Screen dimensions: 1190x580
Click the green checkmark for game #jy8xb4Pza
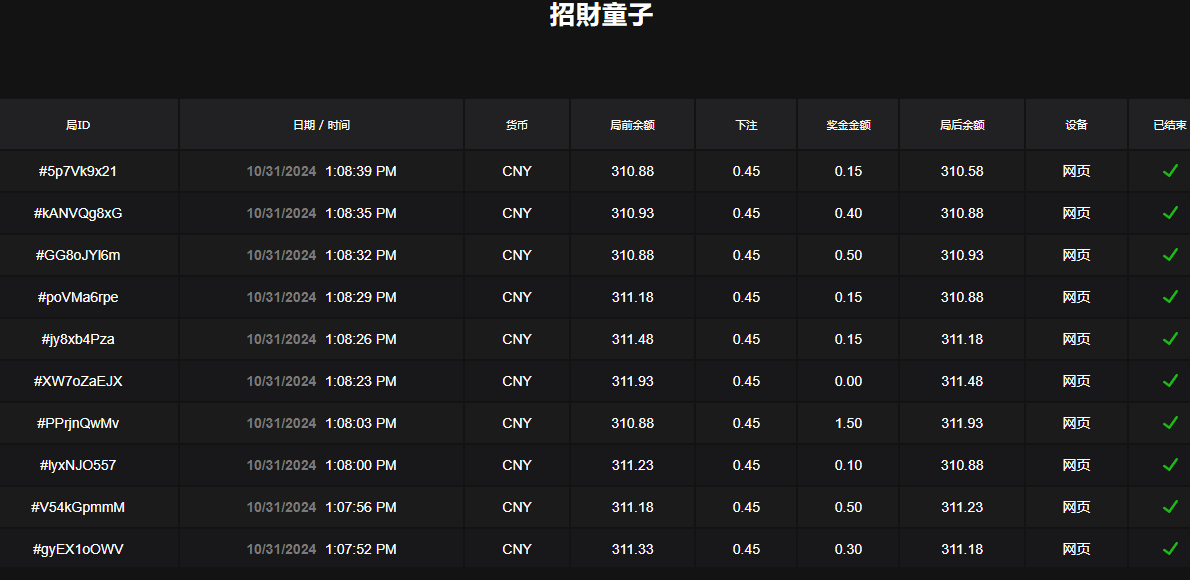pos(1170,339)
